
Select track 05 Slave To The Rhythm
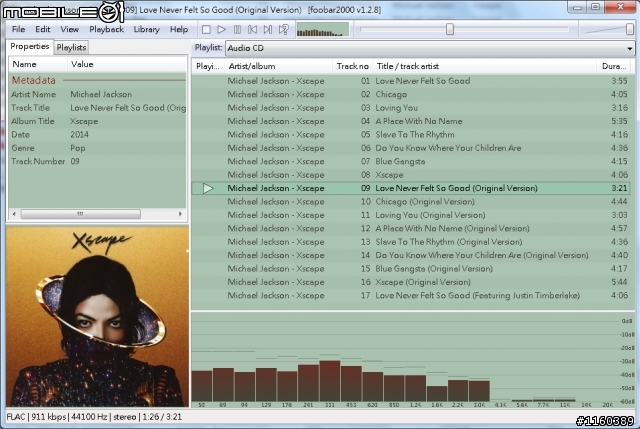411,135
